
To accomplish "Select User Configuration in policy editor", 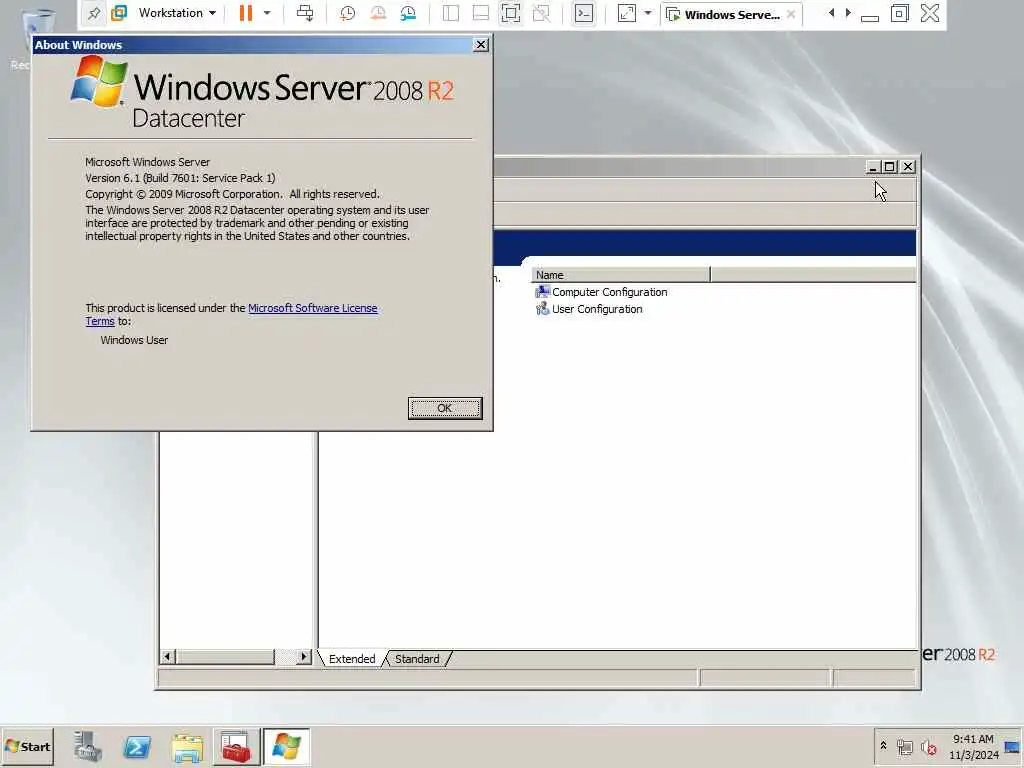I will point(589,309).
